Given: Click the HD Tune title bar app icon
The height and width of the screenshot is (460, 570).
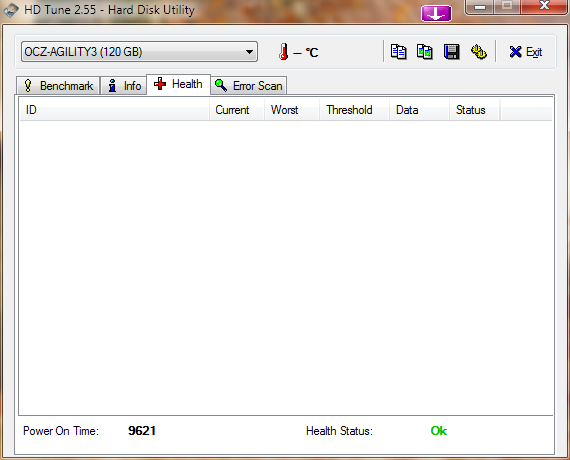Looking at the screenshot, I should click(11, 10).
